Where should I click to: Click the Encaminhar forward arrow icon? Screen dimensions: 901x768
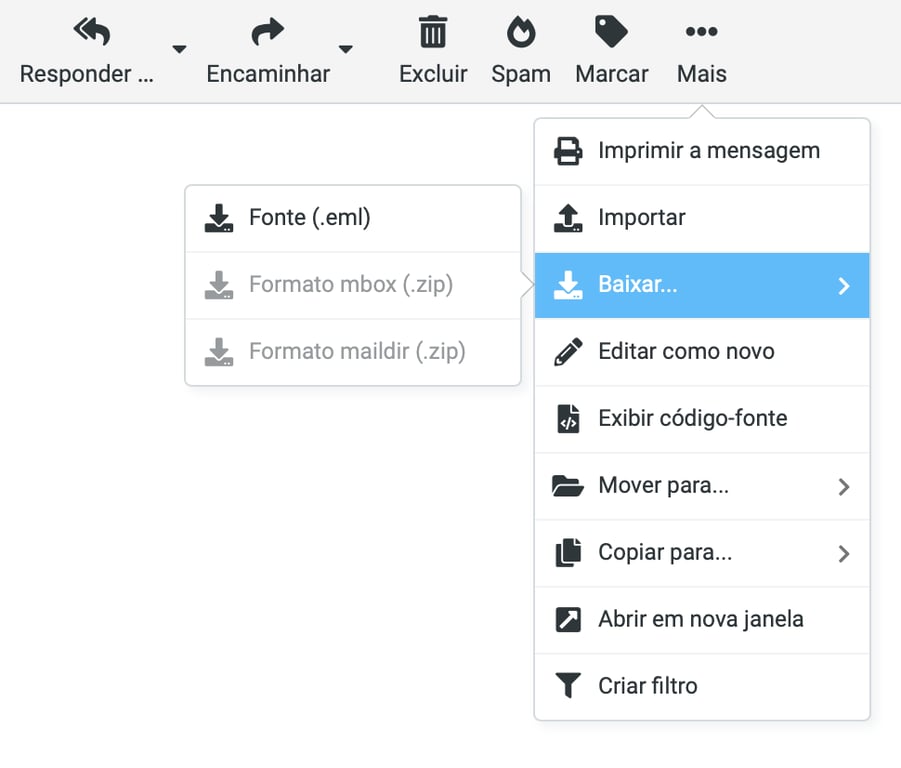268,31
